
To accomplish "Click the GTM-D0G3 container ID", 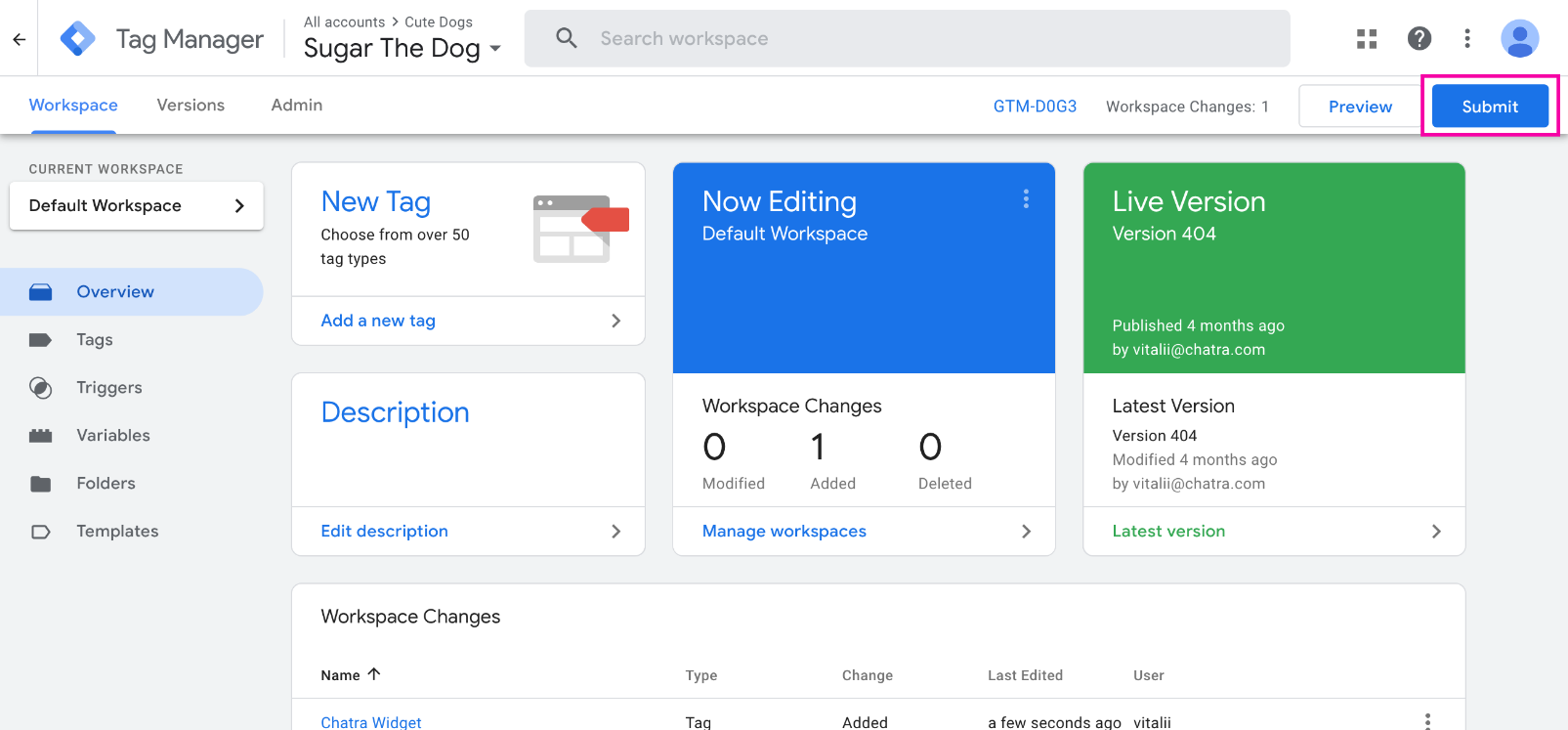I will pyautogui.click(x=1035, y=107).
